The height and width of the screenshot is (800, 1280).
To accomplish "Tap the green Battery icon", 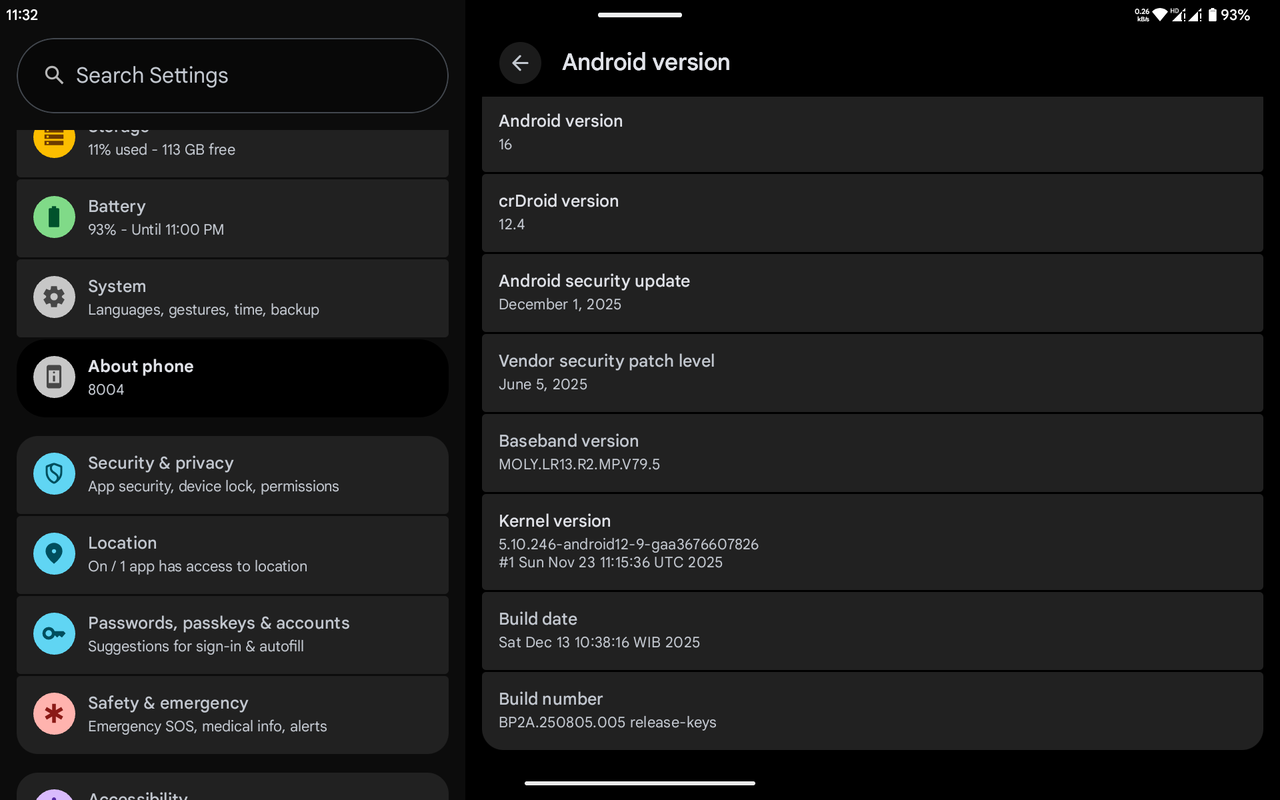I will (54, 217).
